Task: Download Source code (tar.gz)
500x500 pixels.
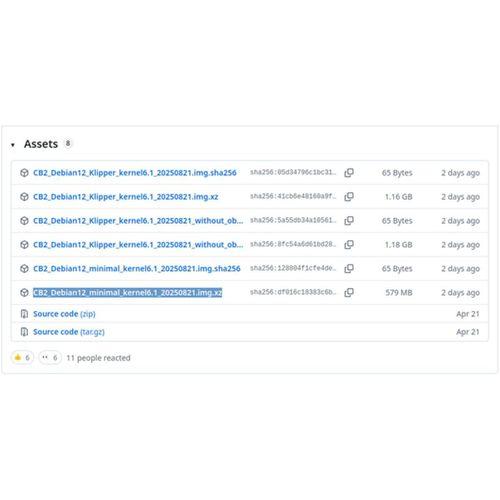Action: point(69,332)
